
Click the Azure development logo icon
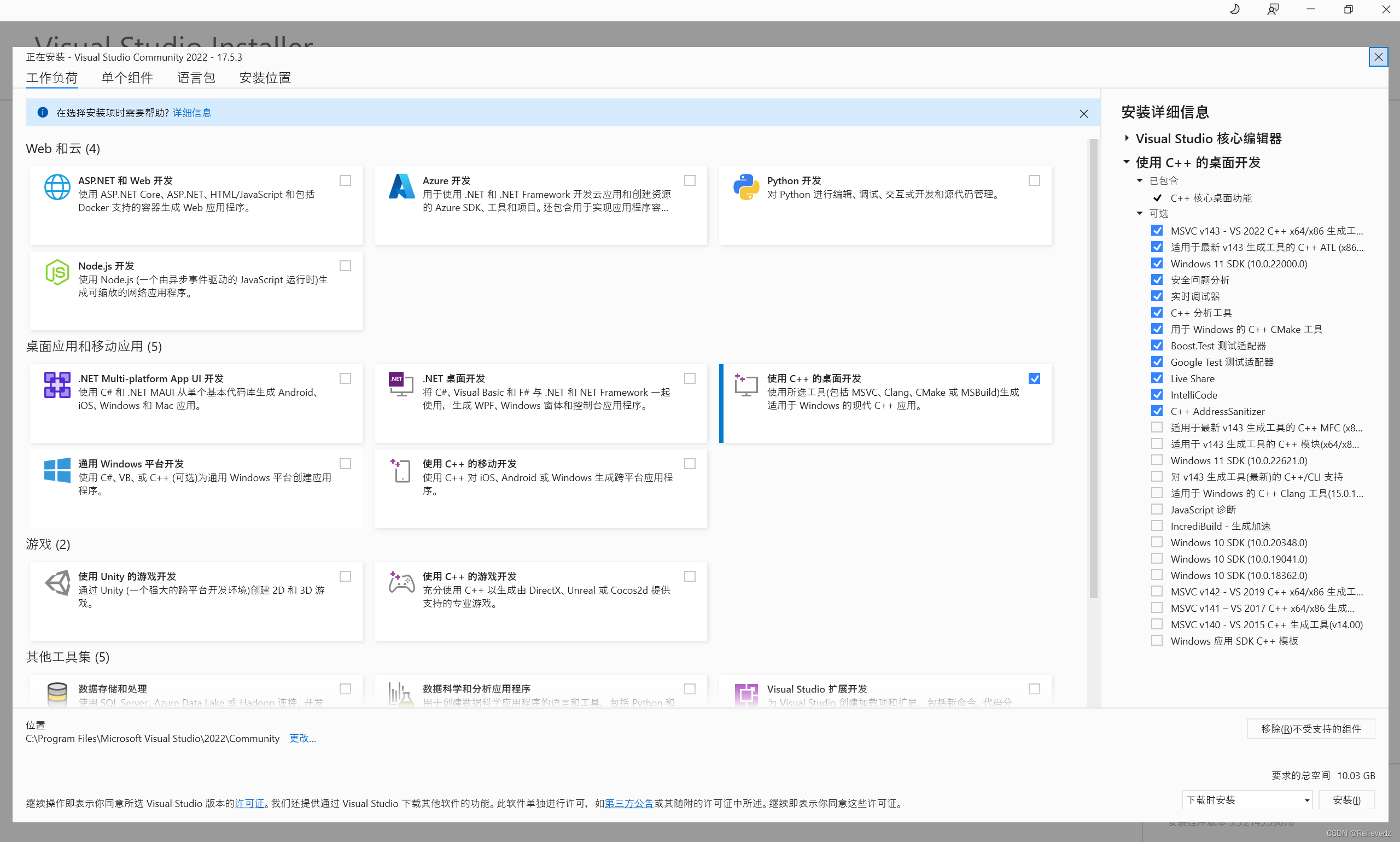click(x=402, y=186)
